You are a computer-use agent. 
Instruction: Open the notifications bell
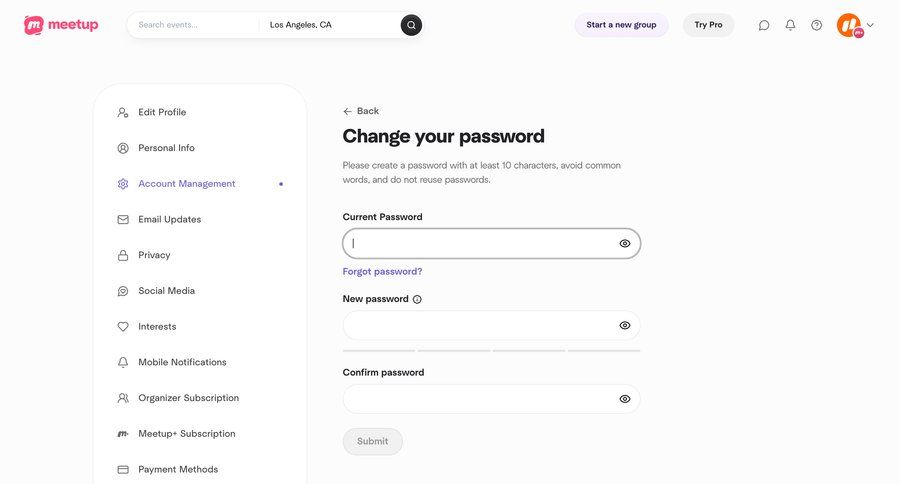point(790,25)
